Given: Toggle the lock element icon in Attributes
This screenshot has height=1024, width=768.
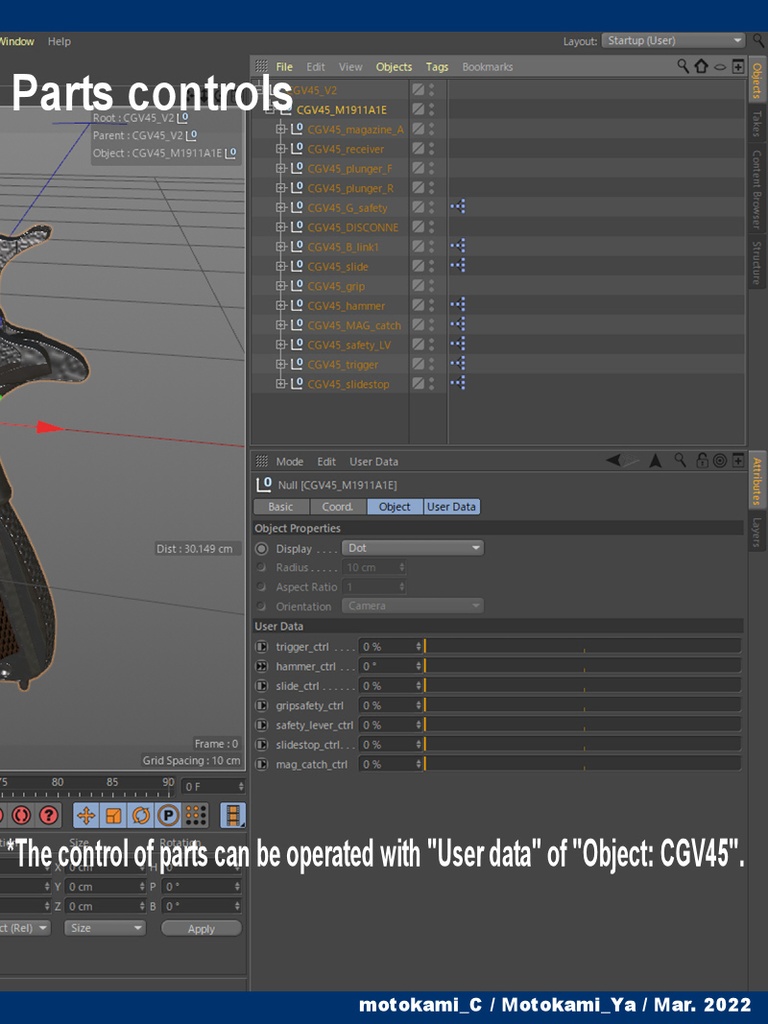Looking at the screenshot, I should [x=702, y=460].
